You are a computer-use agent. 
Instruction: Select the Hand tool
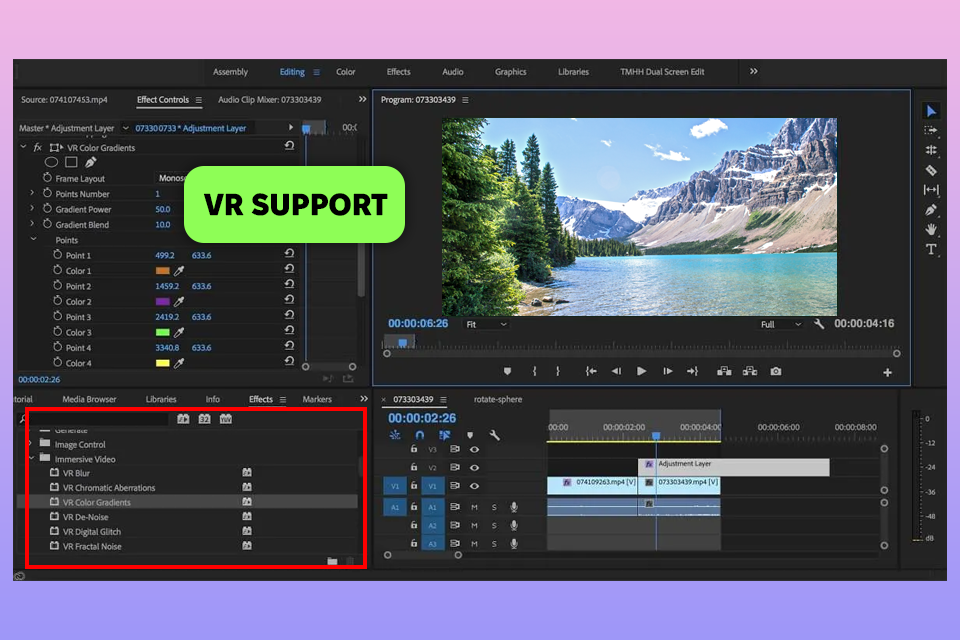tap(931, 230)
